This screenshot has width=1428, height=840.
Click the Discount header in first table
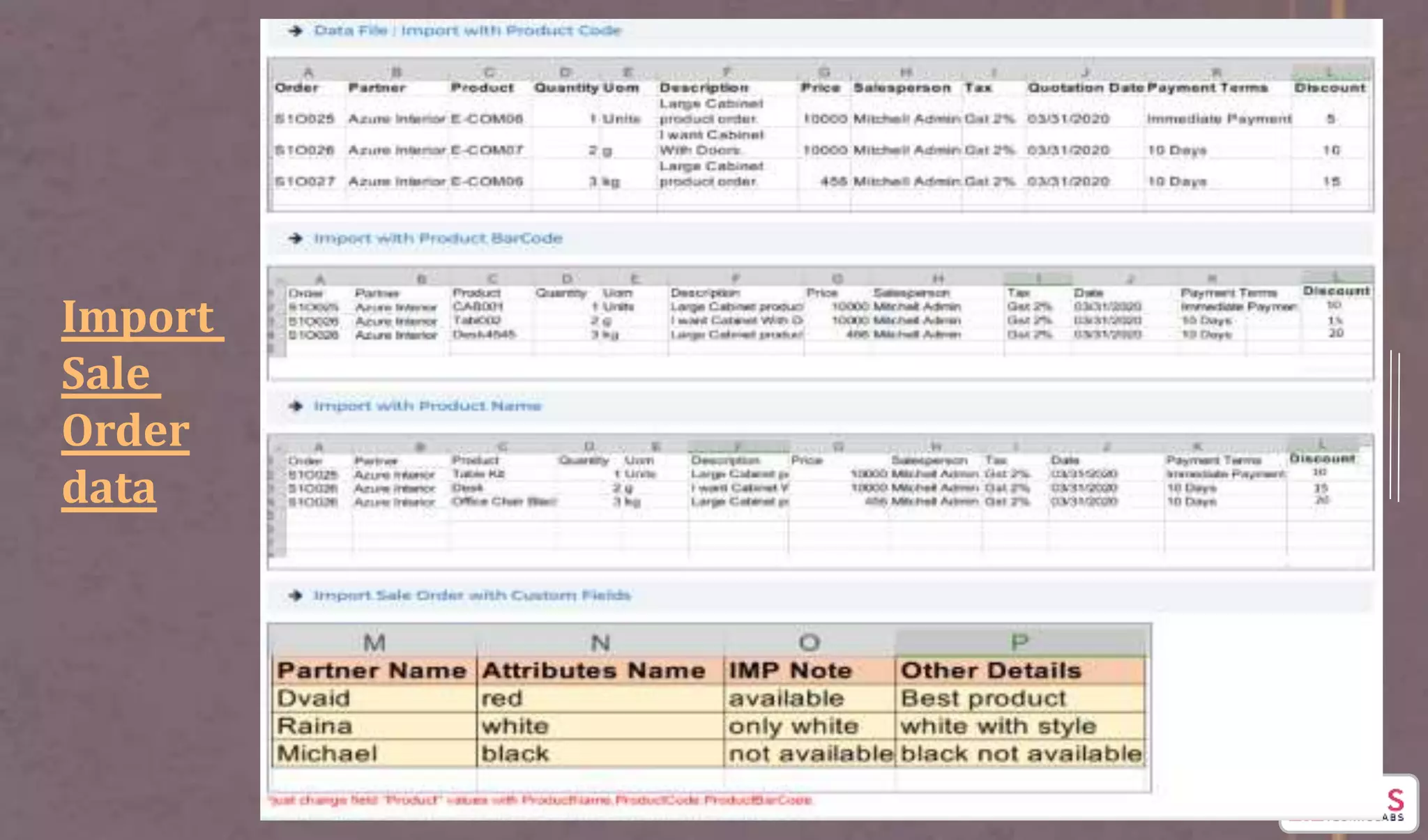pyautogui.click(x=1329, y=88)
